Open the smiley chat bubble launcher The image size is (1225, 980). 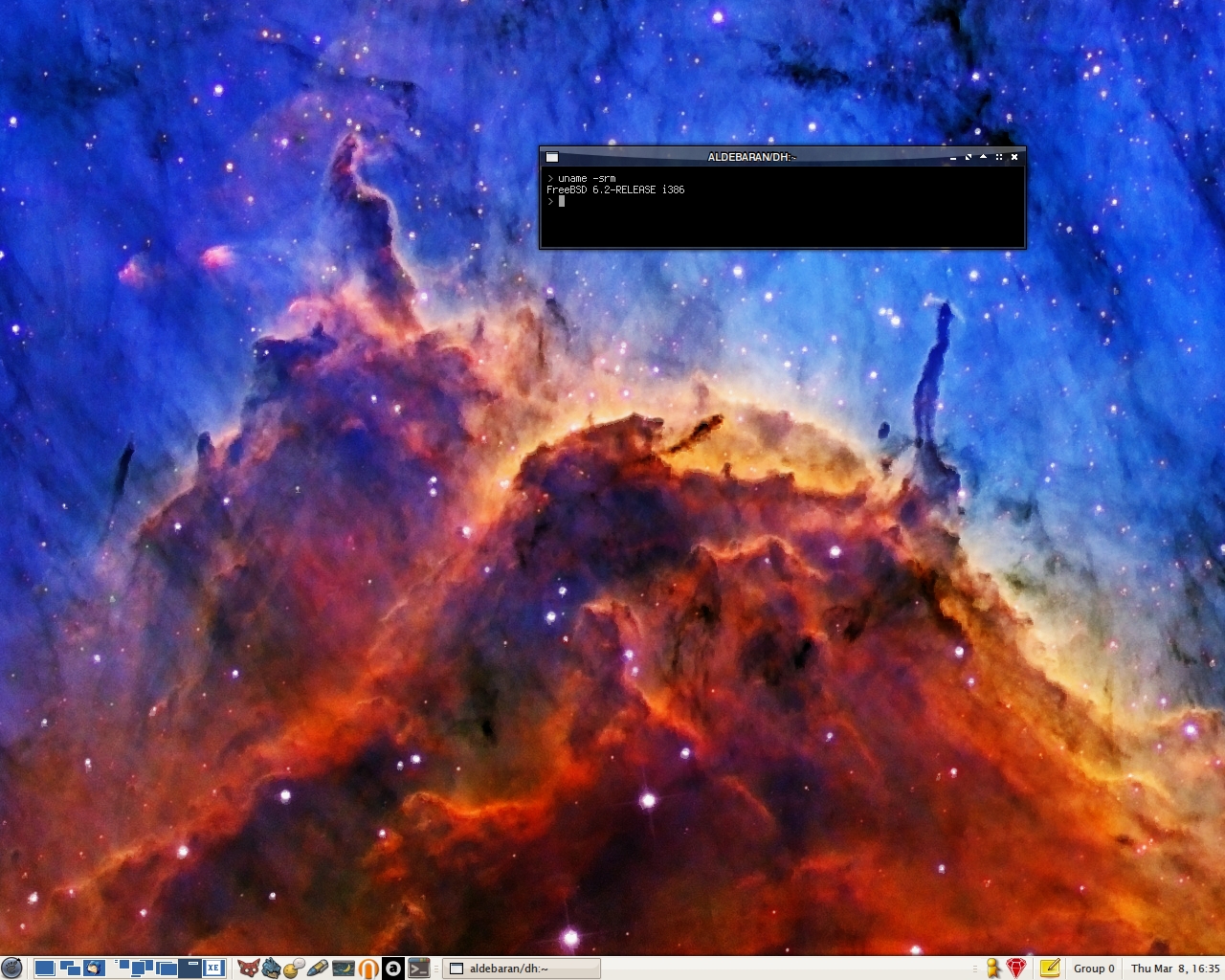click(295, 968)
